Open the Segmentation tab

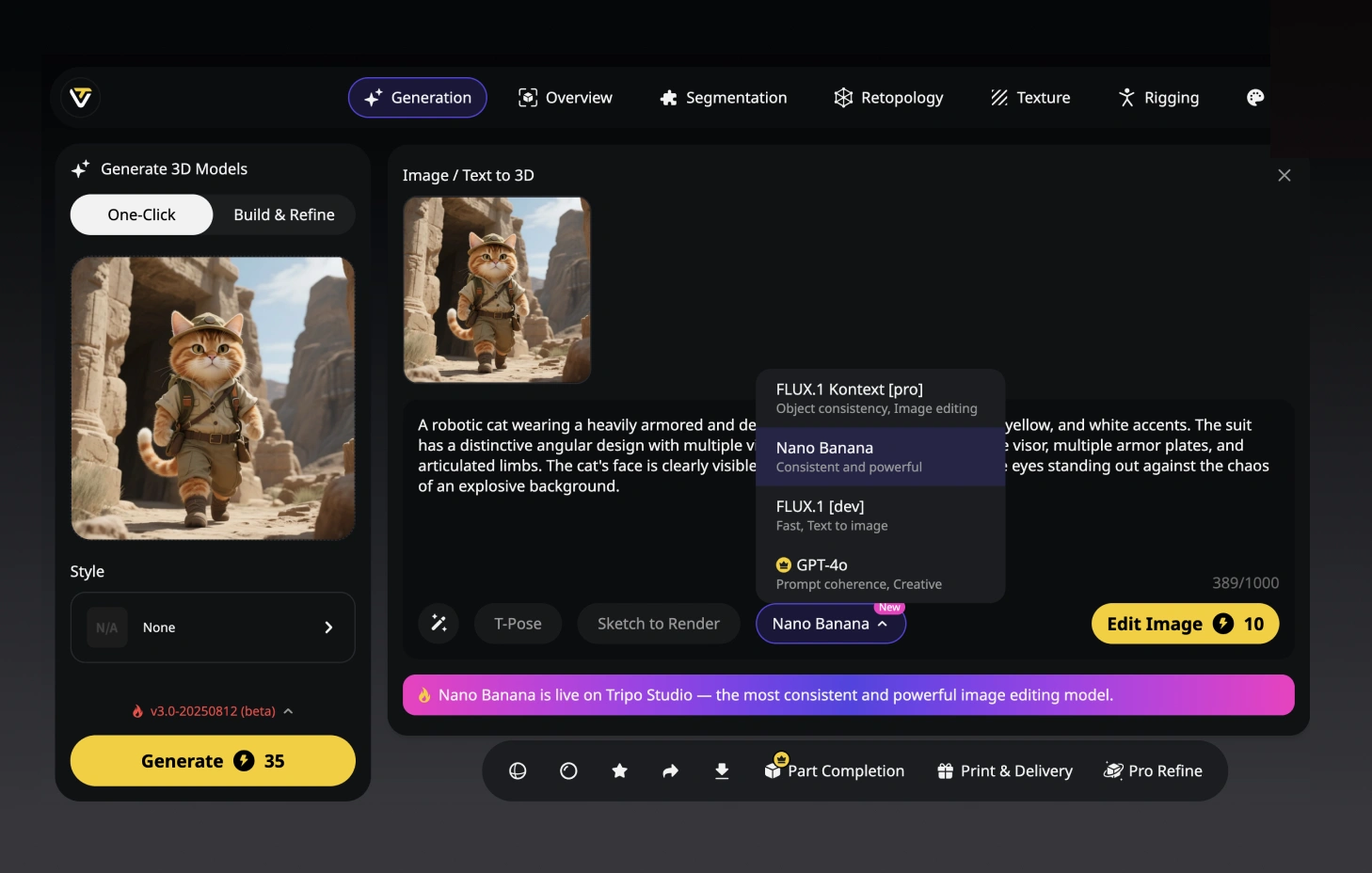(x=723, y=98)
